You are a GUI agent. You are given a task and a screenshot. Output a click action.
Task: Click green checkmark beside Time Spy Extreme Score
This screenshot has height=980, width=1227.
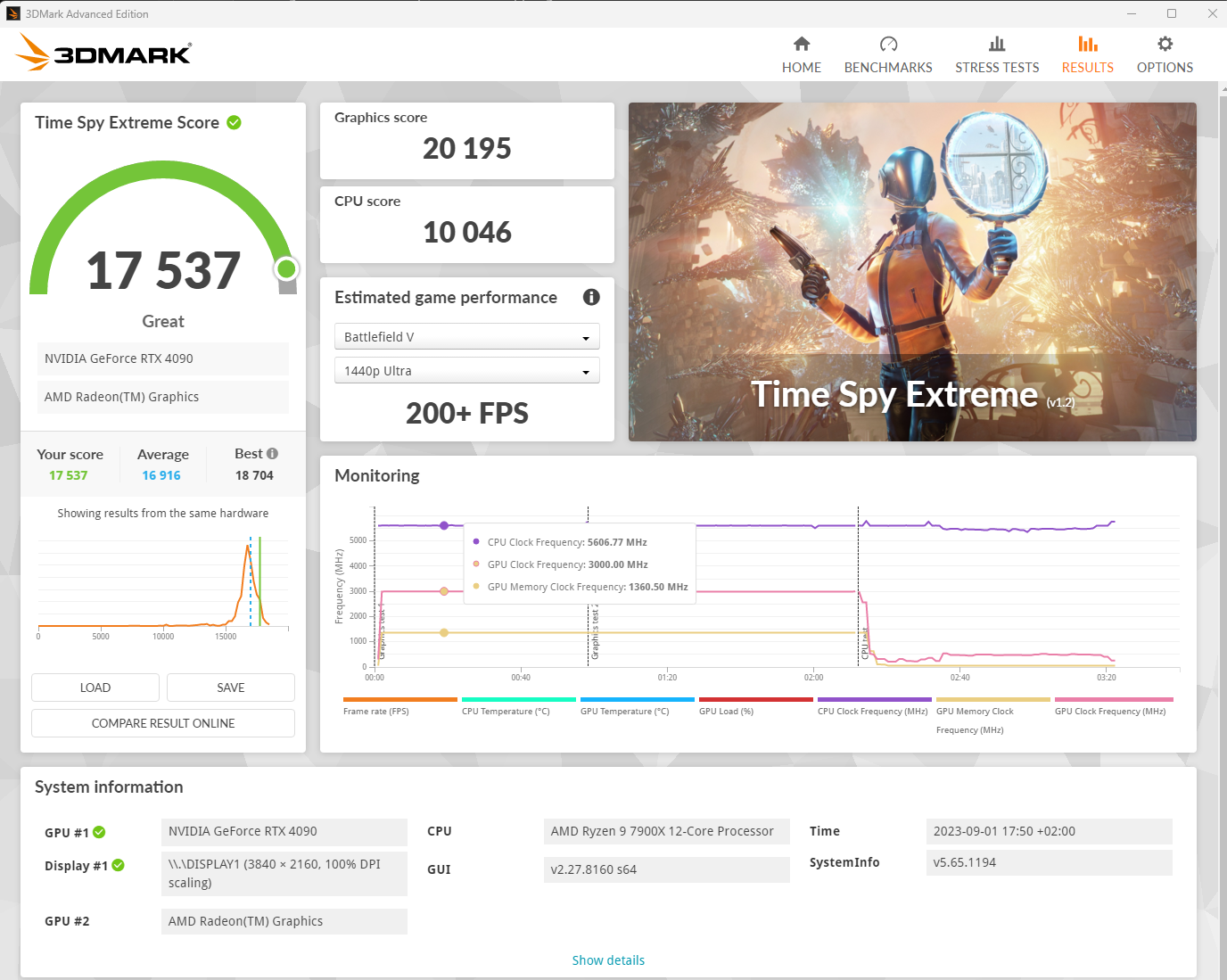(x=234, y=122)
